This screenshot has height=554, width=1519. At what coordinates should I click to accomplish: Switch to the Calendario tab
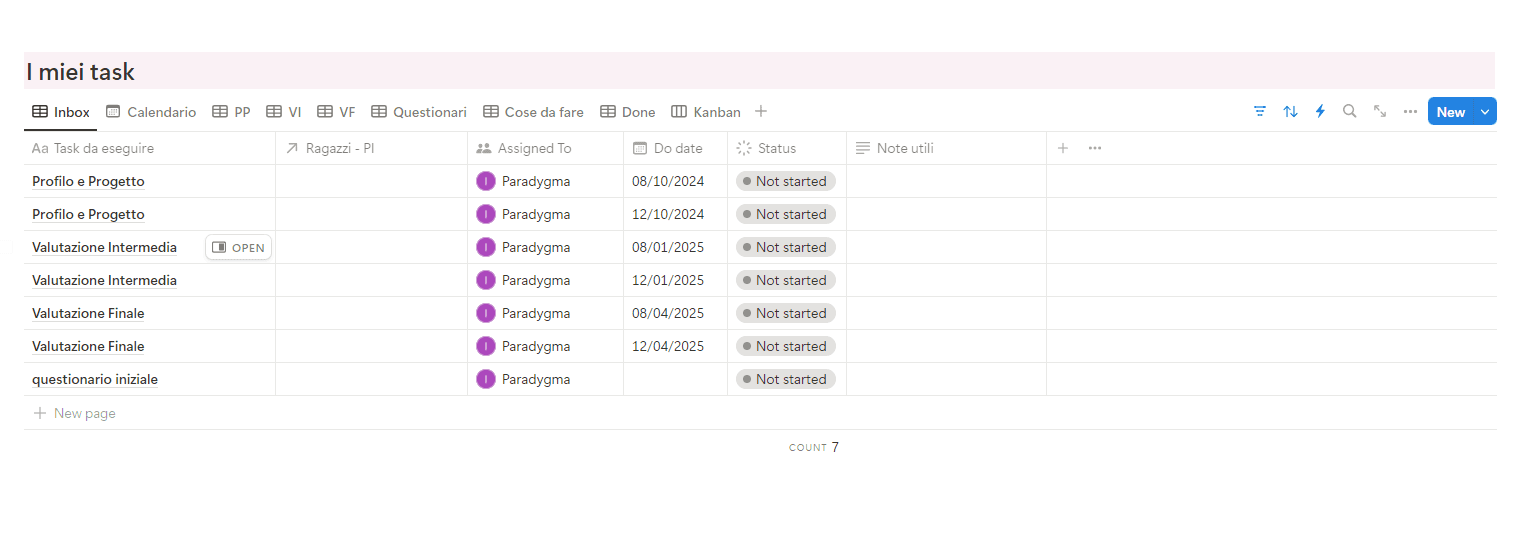[x=151, y=112]
